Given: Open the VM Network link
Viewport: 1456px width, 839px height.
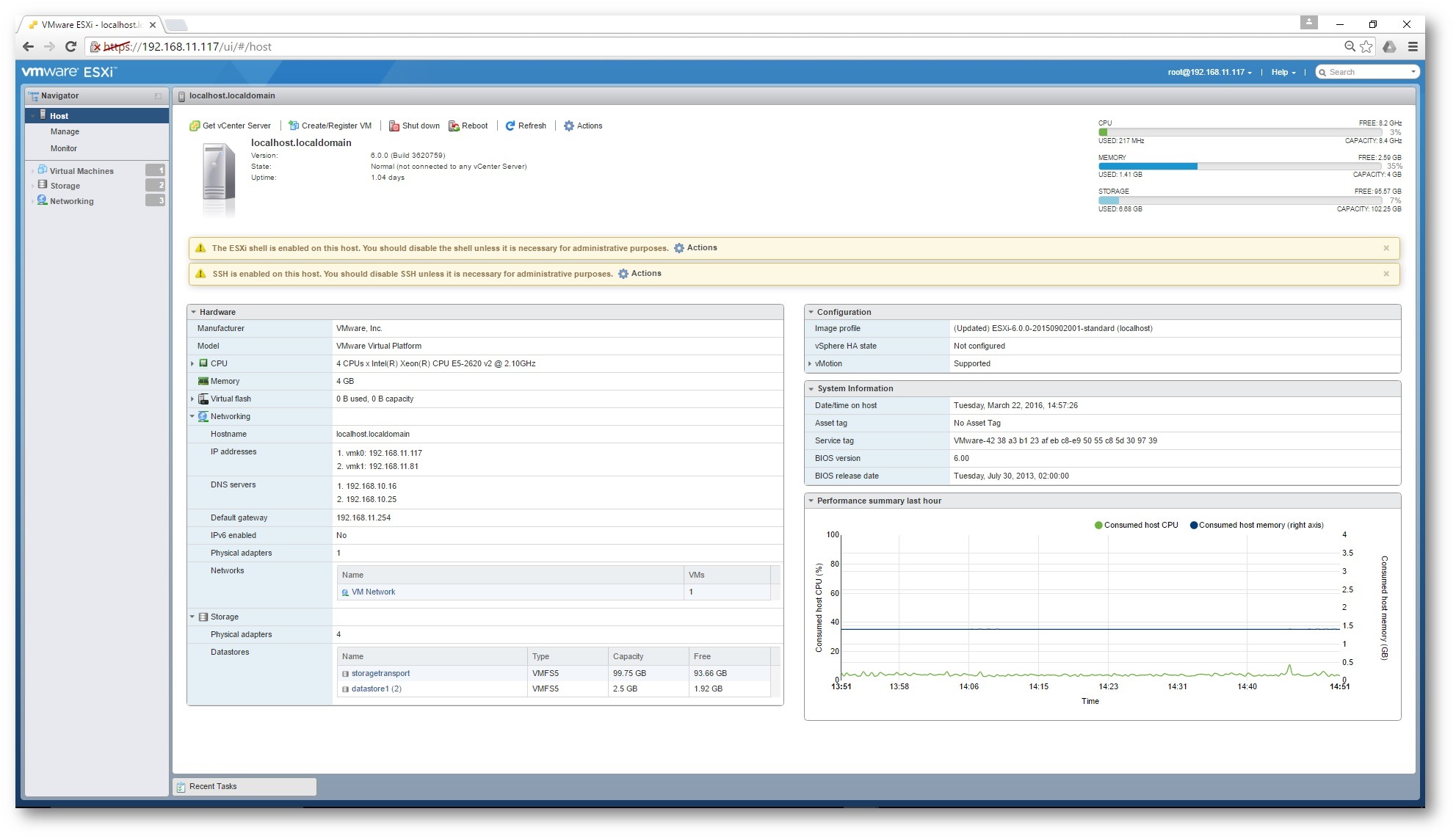Looking at the screenshot, I should click(x=373, y=592).
